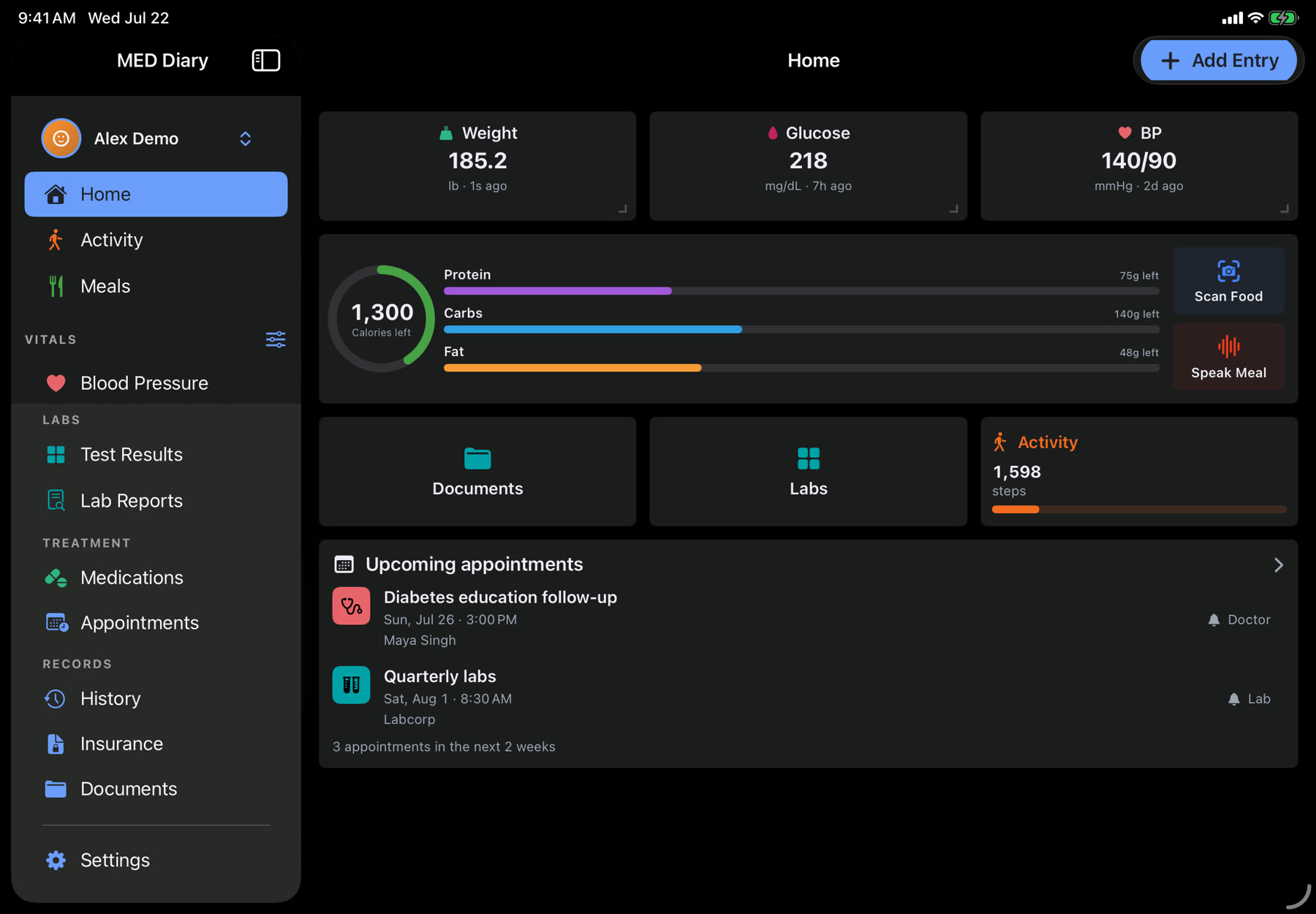Click the Alex Demo avatar icon
The width and height of the screenshot is (1316, 914).
[61, 138]
